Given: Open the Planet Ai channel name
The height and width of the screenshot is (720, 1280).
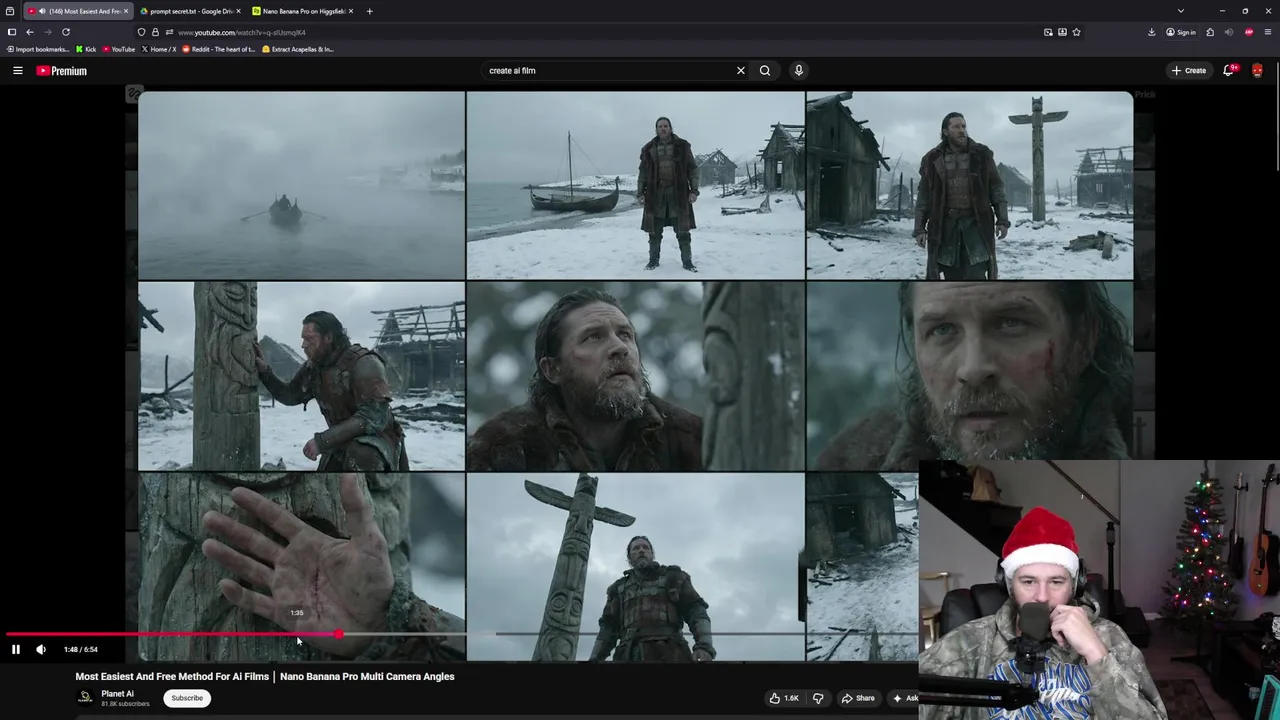Looking at the screenshot, I should tap(117, 694).
